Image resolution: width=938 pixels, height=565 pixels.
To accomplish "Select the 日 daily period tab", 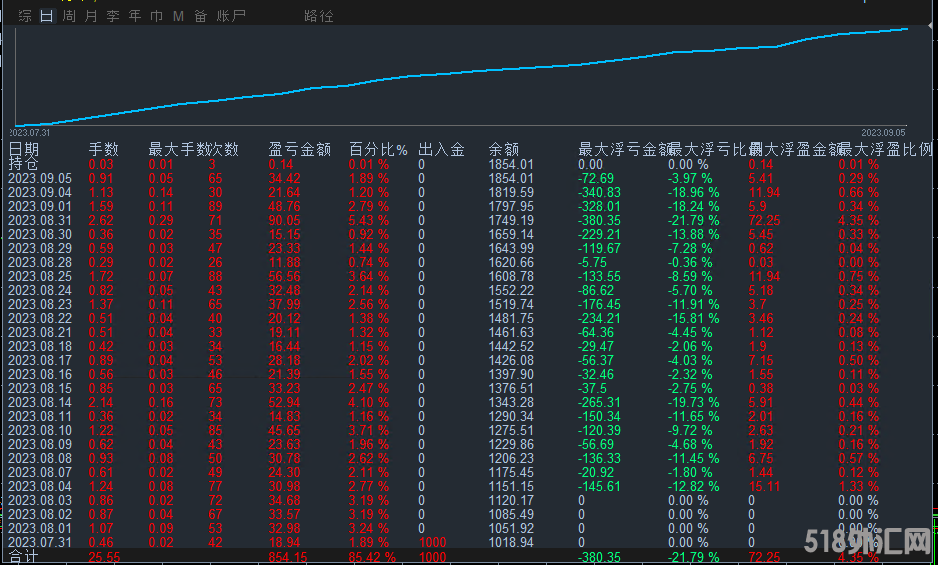I will 46,16.
